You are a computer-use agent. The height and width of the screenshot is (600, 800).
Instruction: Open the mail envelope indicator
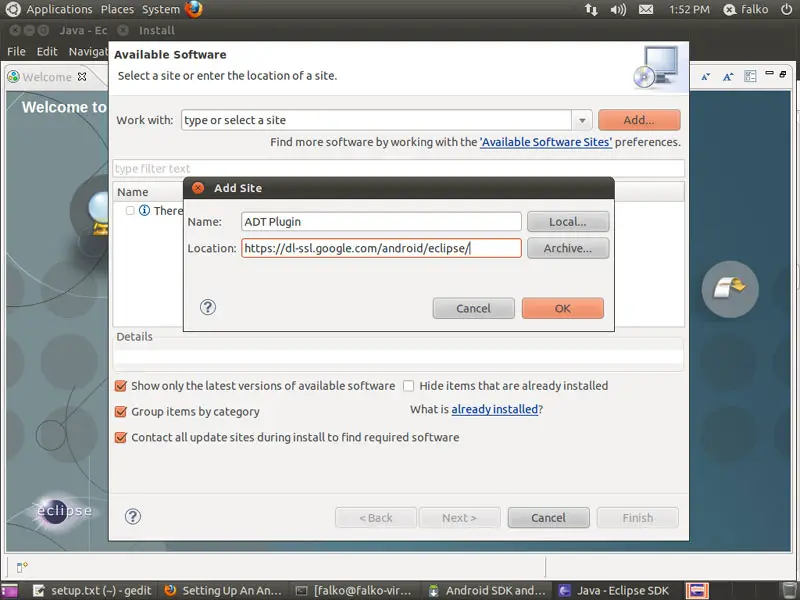click(x=646, y=9)
